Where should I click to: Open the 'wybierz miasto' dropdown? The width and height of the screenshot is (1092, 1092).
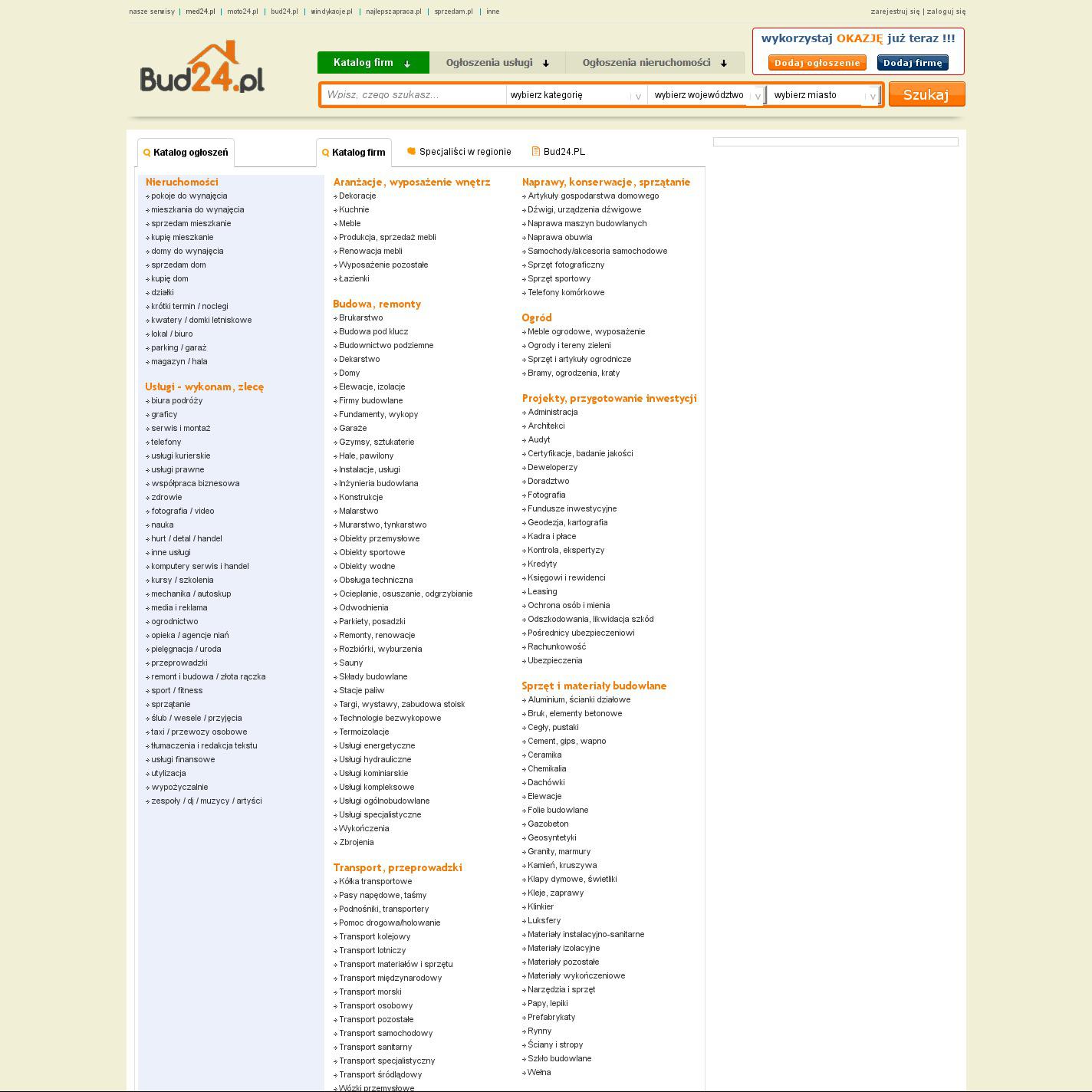point(824,95)
